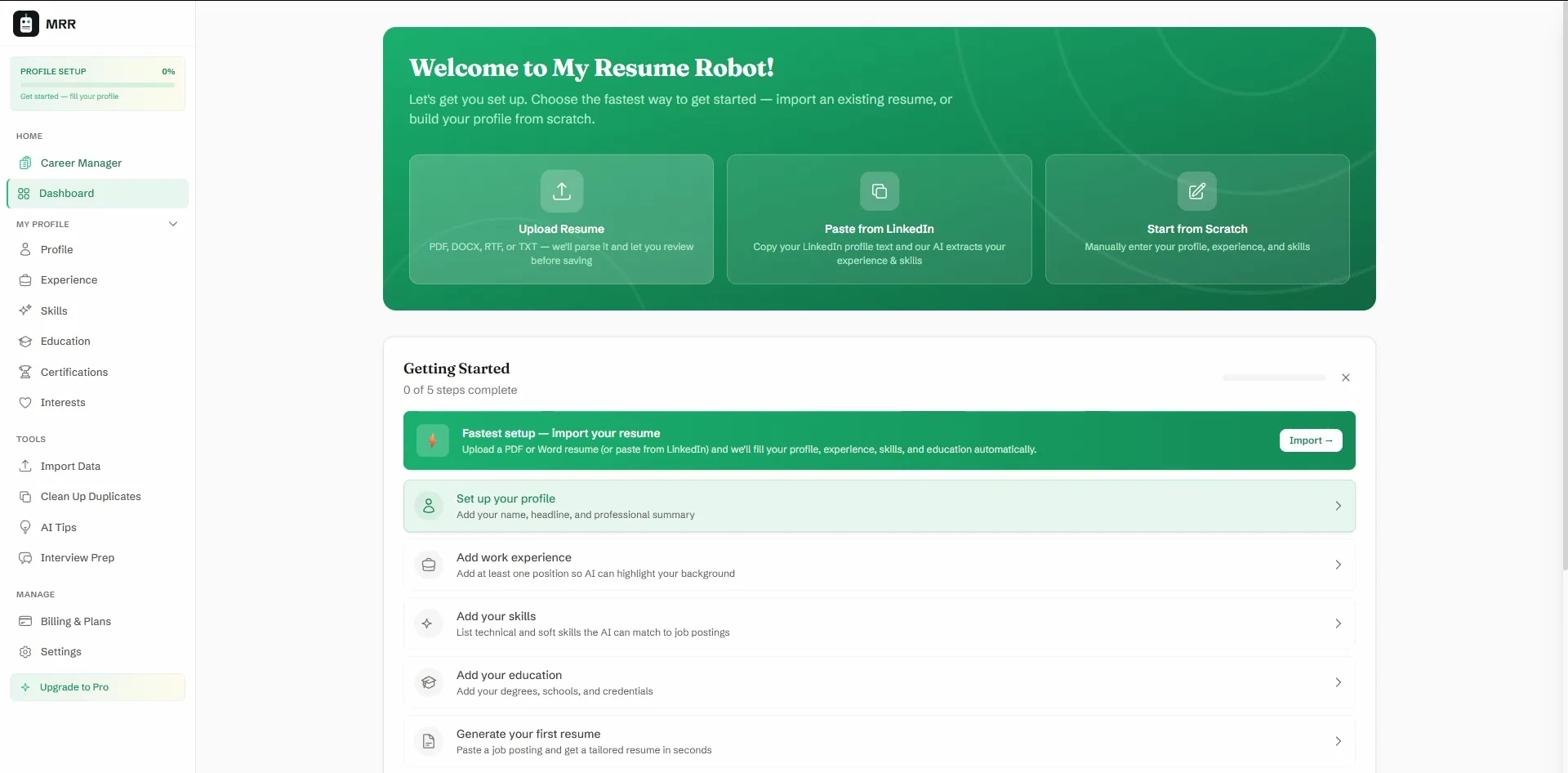Click the Interests heart icon
The image size is (1568, 773).
(25, 402)
